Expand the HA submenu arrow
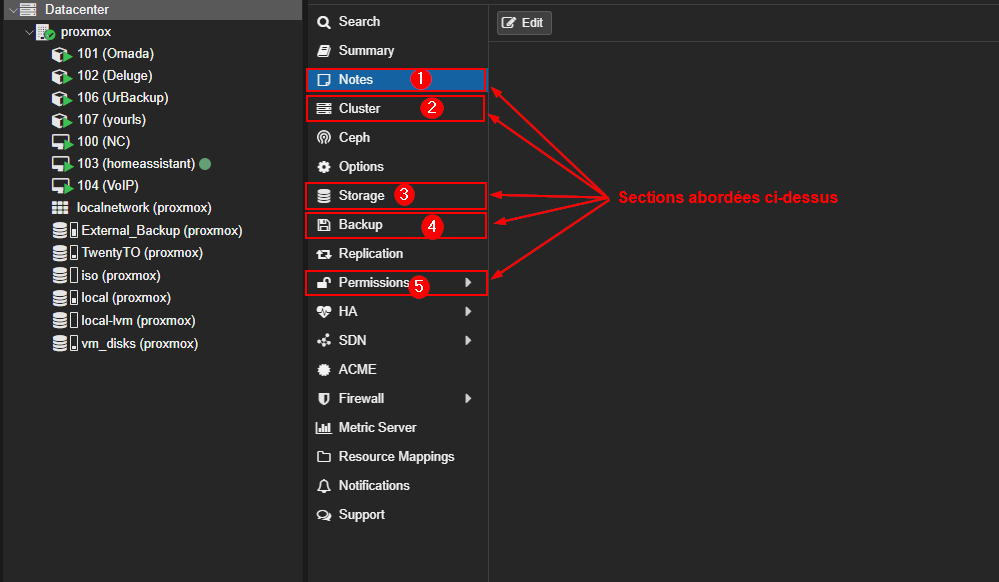 click(468, 312)
